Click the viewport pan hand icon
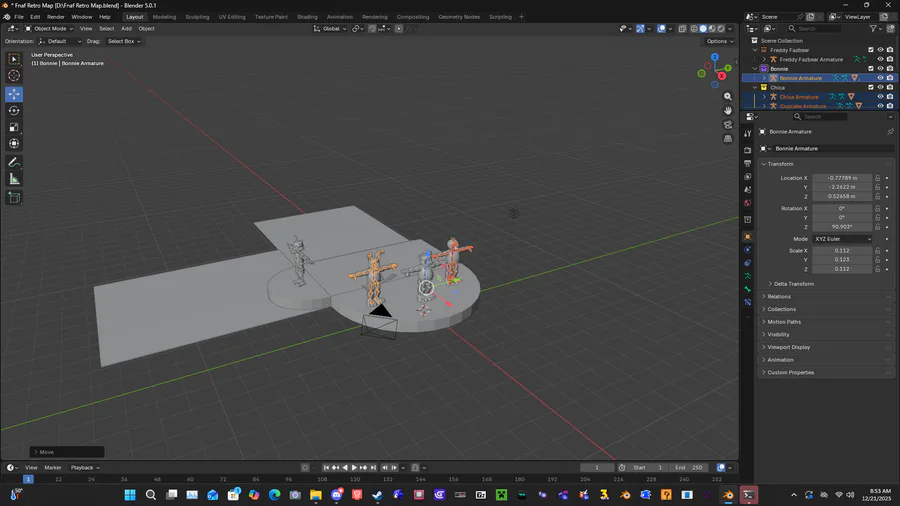 point(728,111)
